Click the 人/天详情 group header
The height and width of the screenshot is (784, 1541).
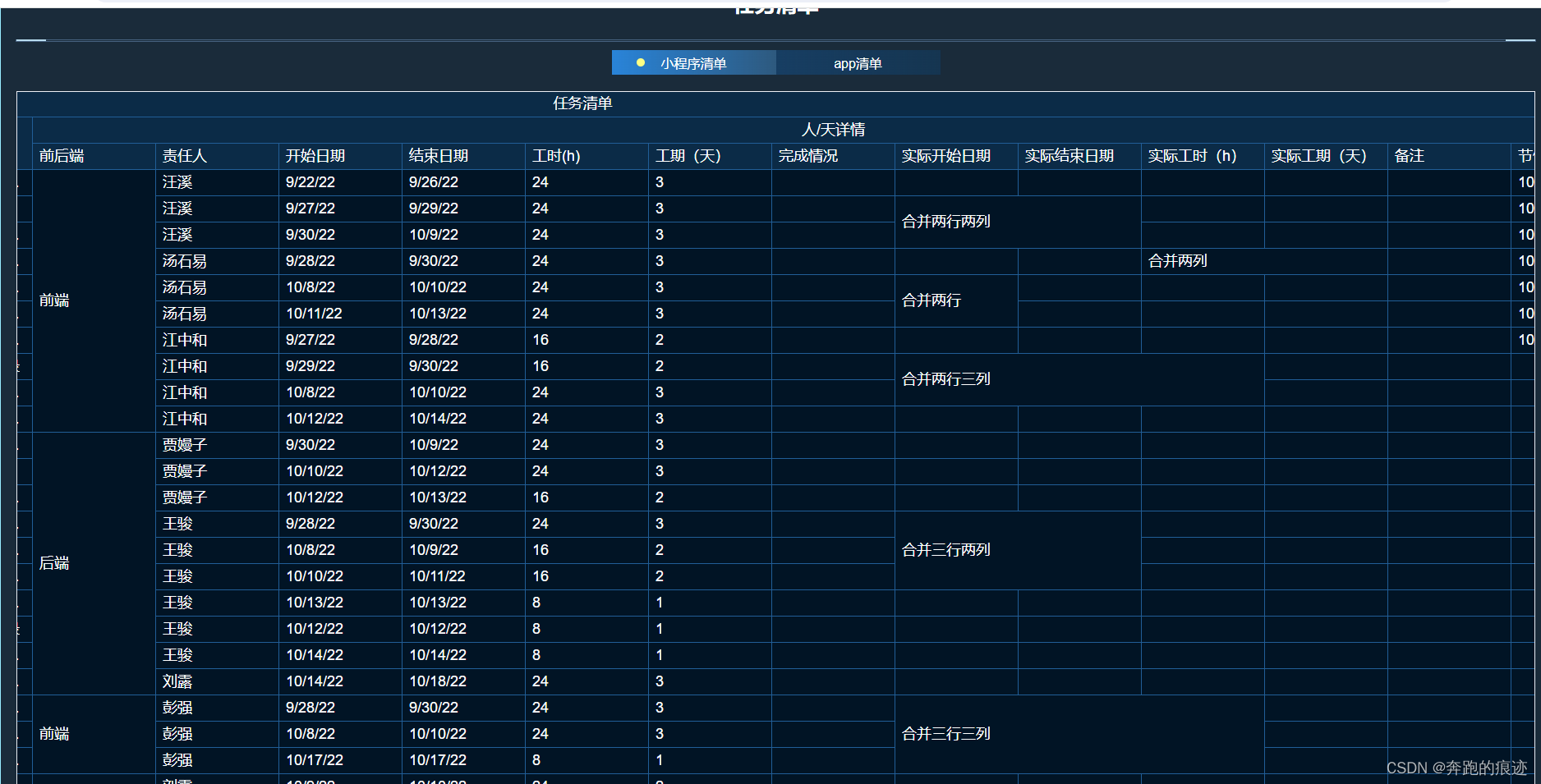[x=833, y=130]
